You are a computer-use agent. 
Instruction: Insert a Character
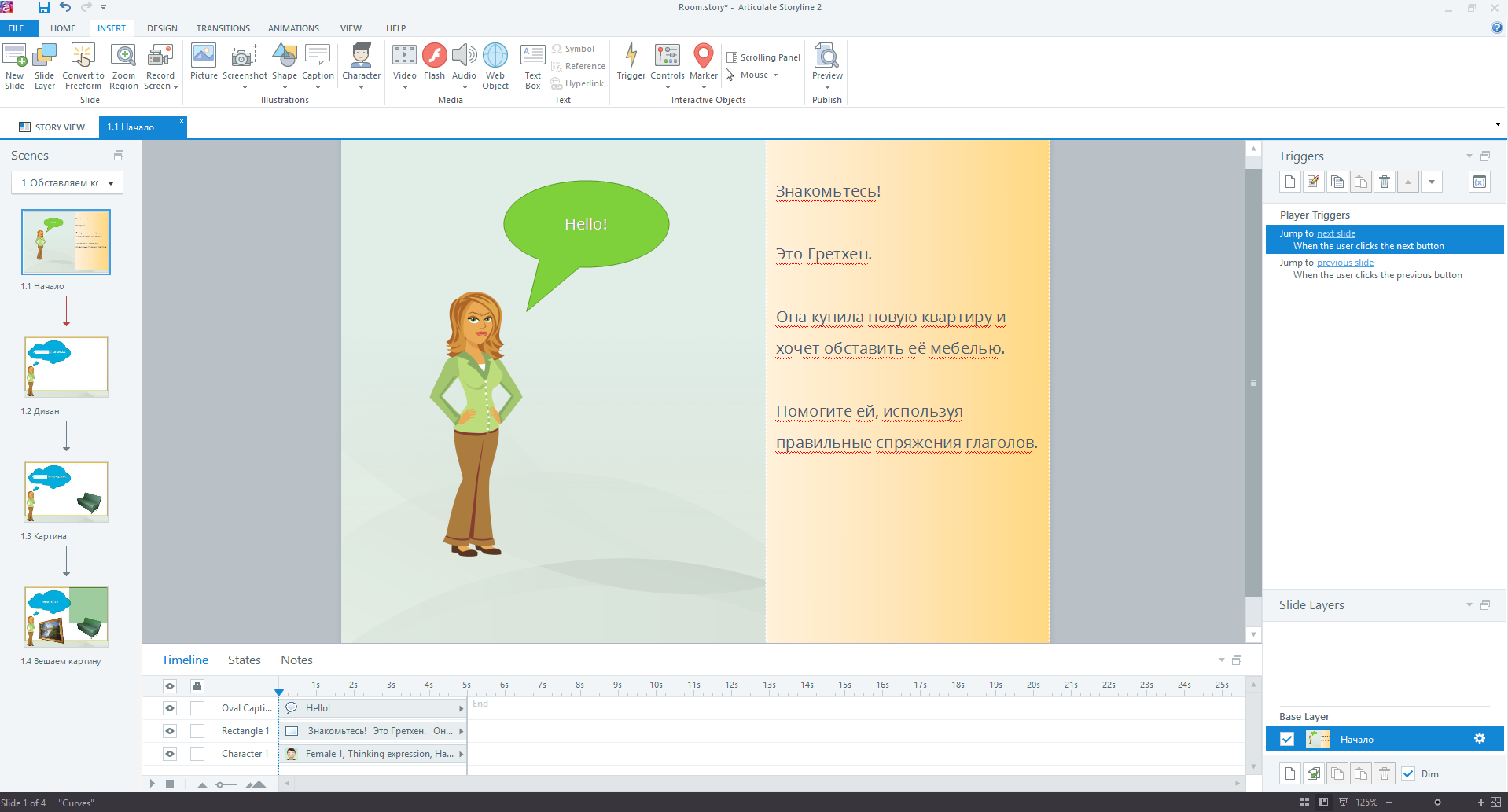361,67
